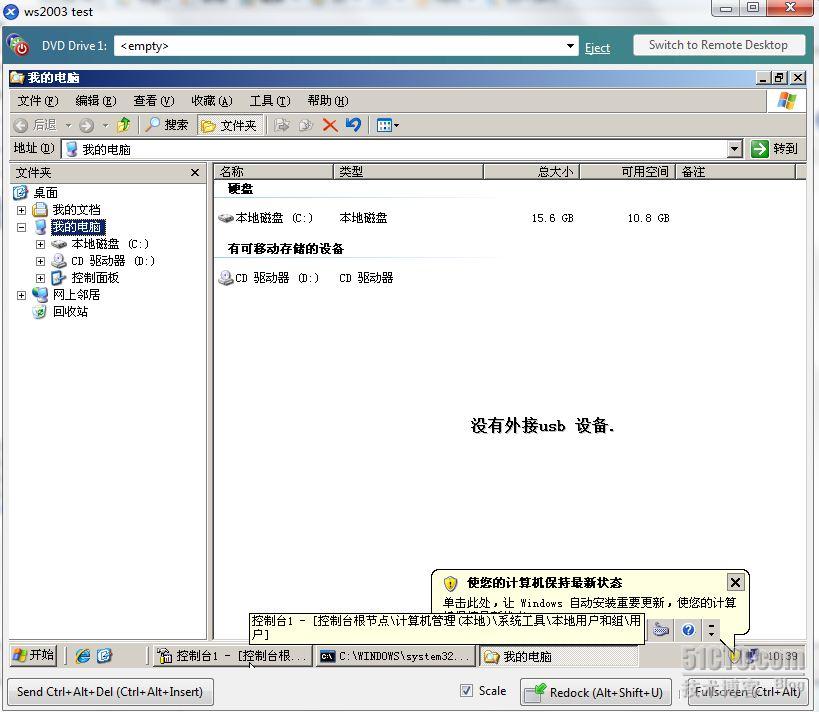Open the 文件(F) menu
This screenshot has width=819, height=712.
38,101
